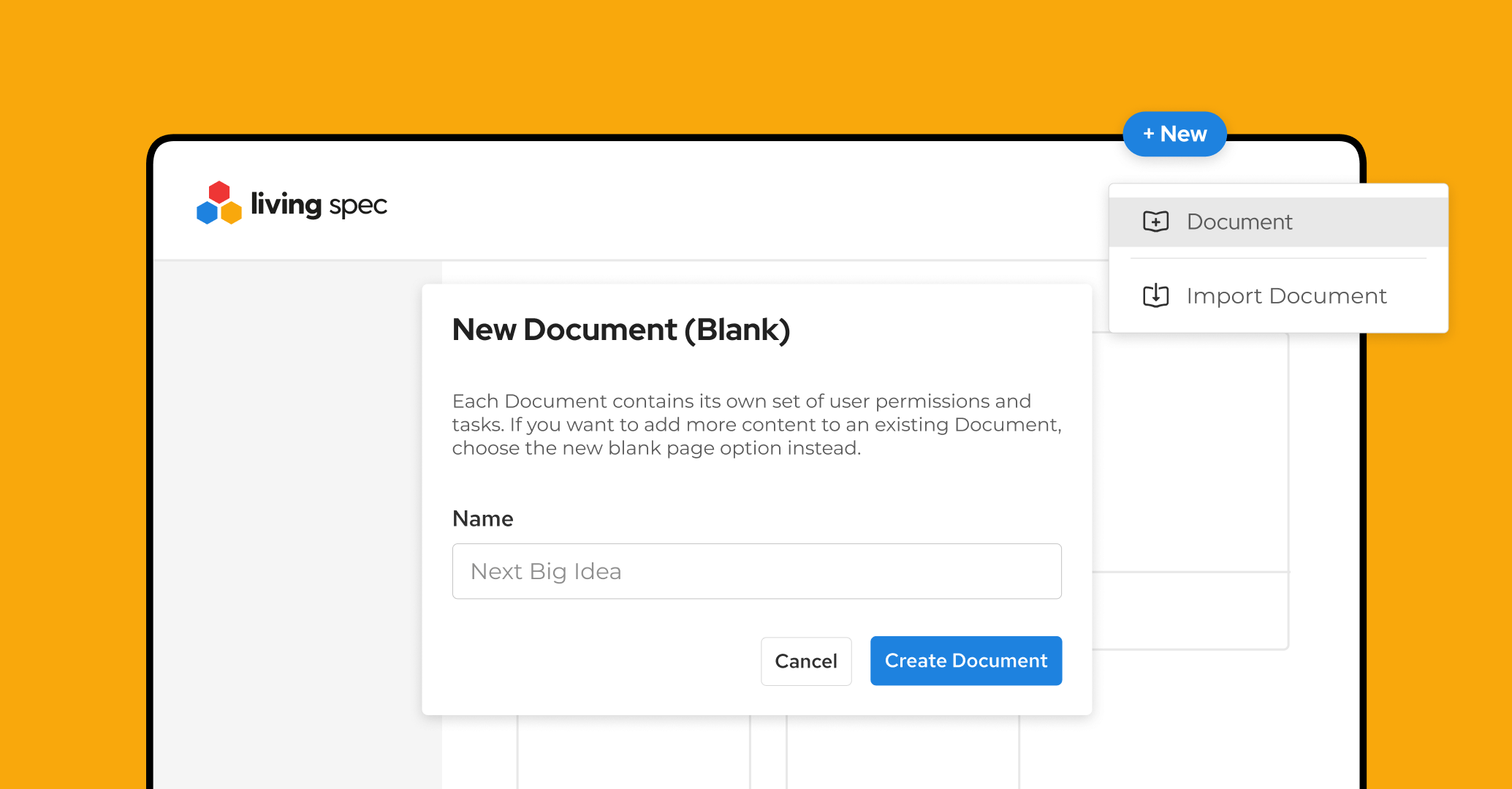Click the divider between Document and Import Document

(x=1278, y=258)
